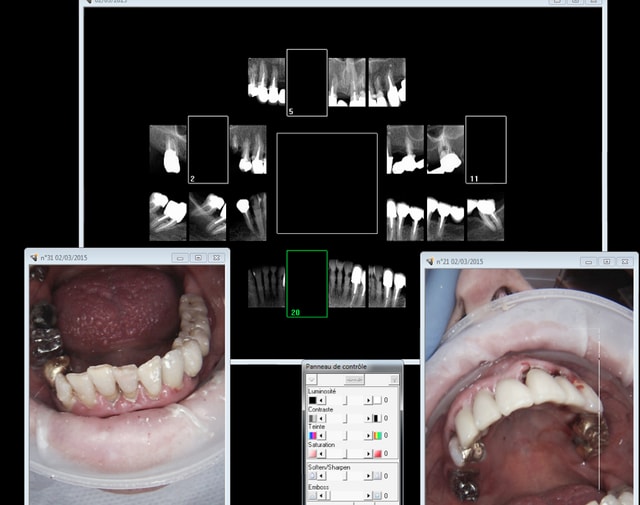
Task: Click the black Luminosité minimum icon
Action: [x=312, y=400]
